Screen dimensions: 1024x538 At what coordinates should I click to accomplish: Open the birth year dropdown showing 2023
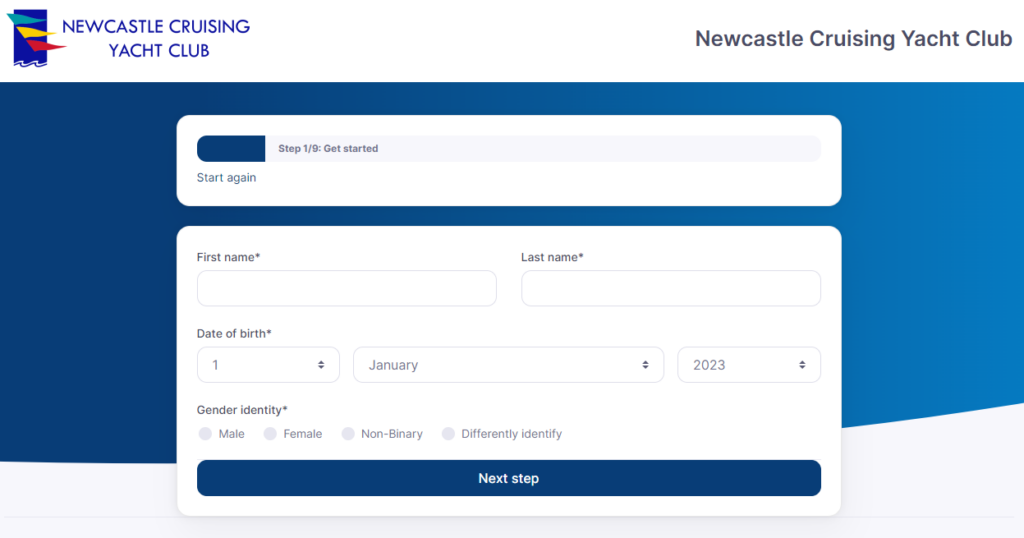click(x=748, y=365)
